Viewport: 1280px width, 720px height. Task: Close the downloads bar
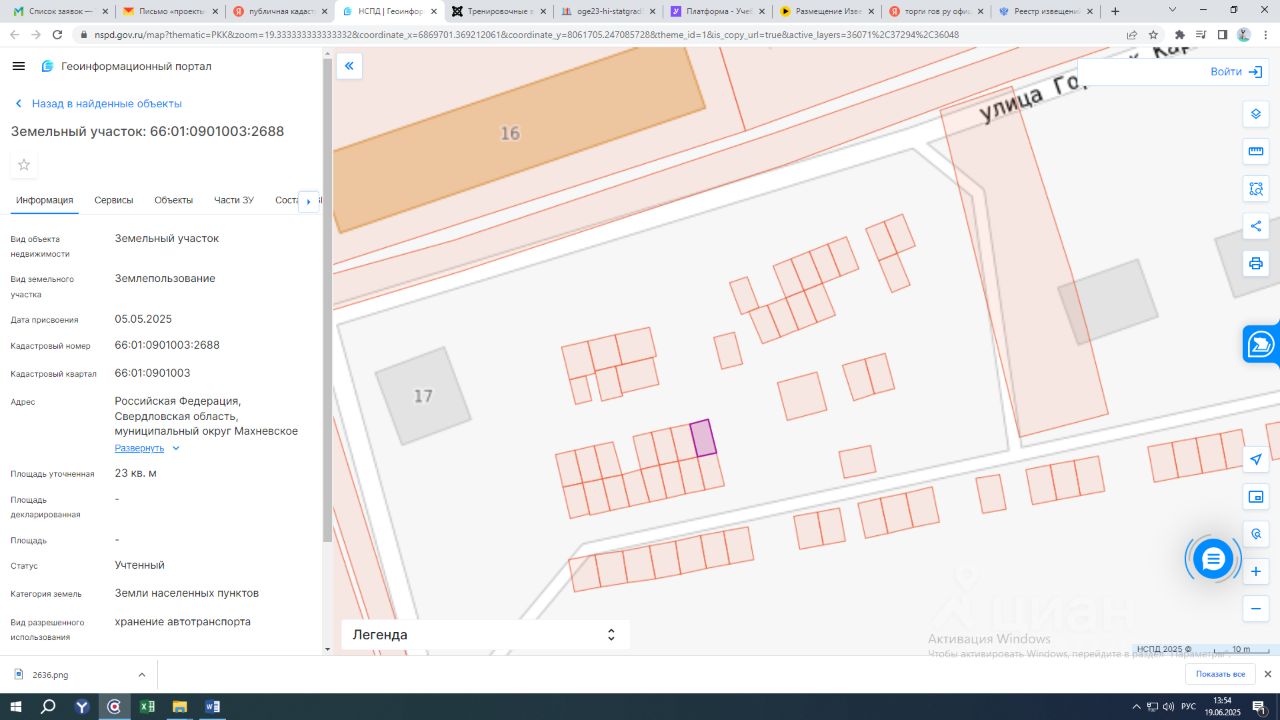[1268, 674]
